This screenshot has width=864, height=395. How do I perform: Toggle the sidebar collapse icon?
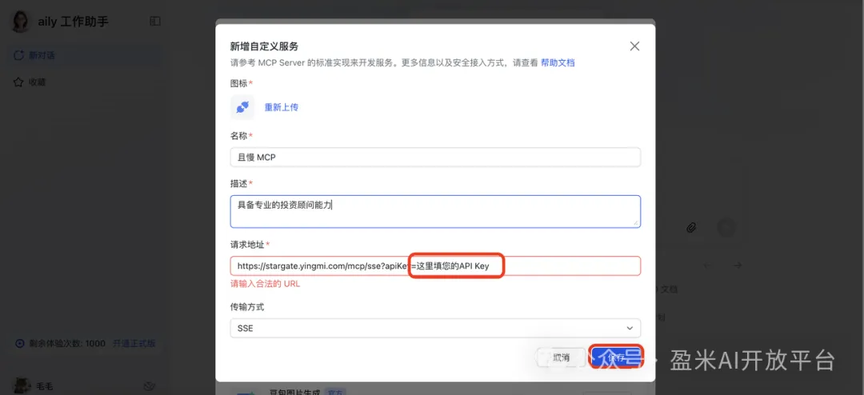pos(155,21)
